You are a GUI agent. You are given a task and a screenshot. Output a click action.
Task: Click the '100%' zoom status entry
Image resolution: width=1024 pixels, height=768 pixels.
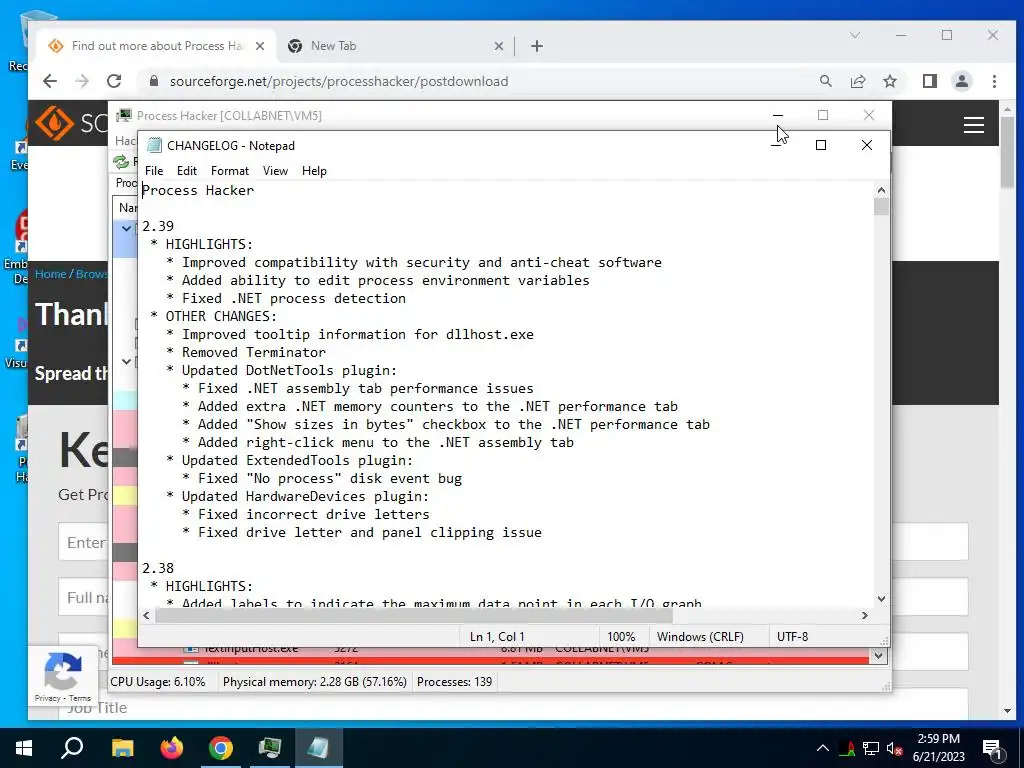621,636
